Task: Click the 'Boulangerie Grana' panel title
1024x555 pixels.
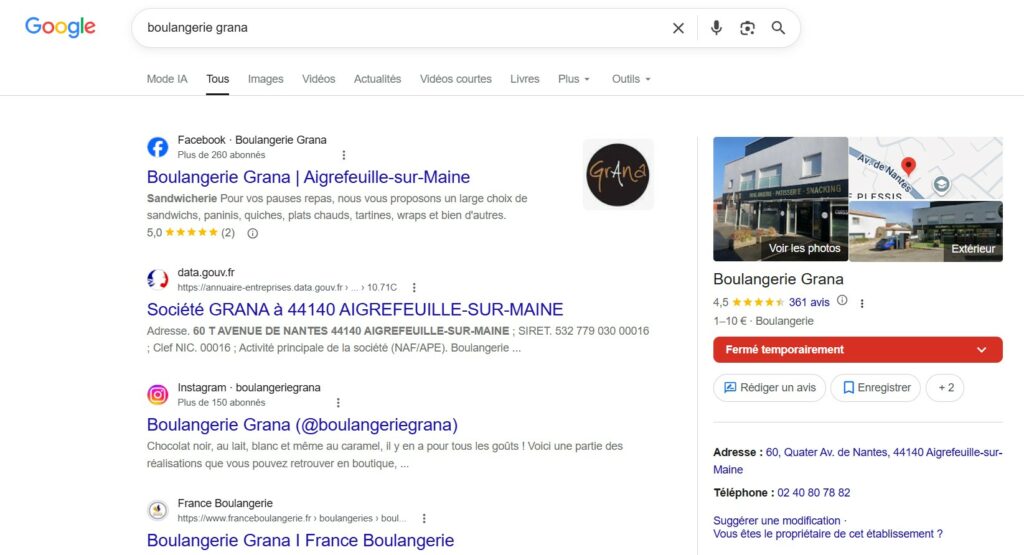Action: [x=778, y=279]
